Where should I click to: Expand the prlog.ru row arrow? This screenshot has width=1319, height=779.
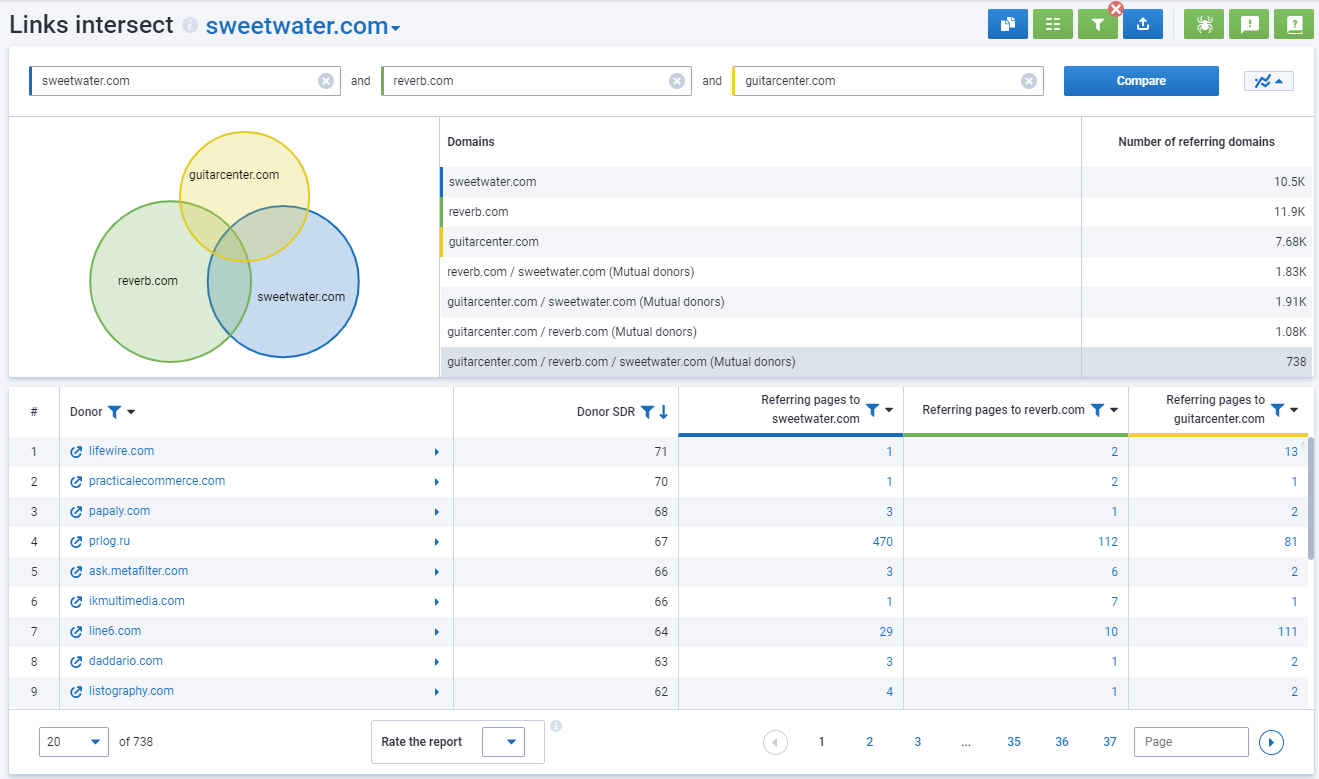click(437, 542)
